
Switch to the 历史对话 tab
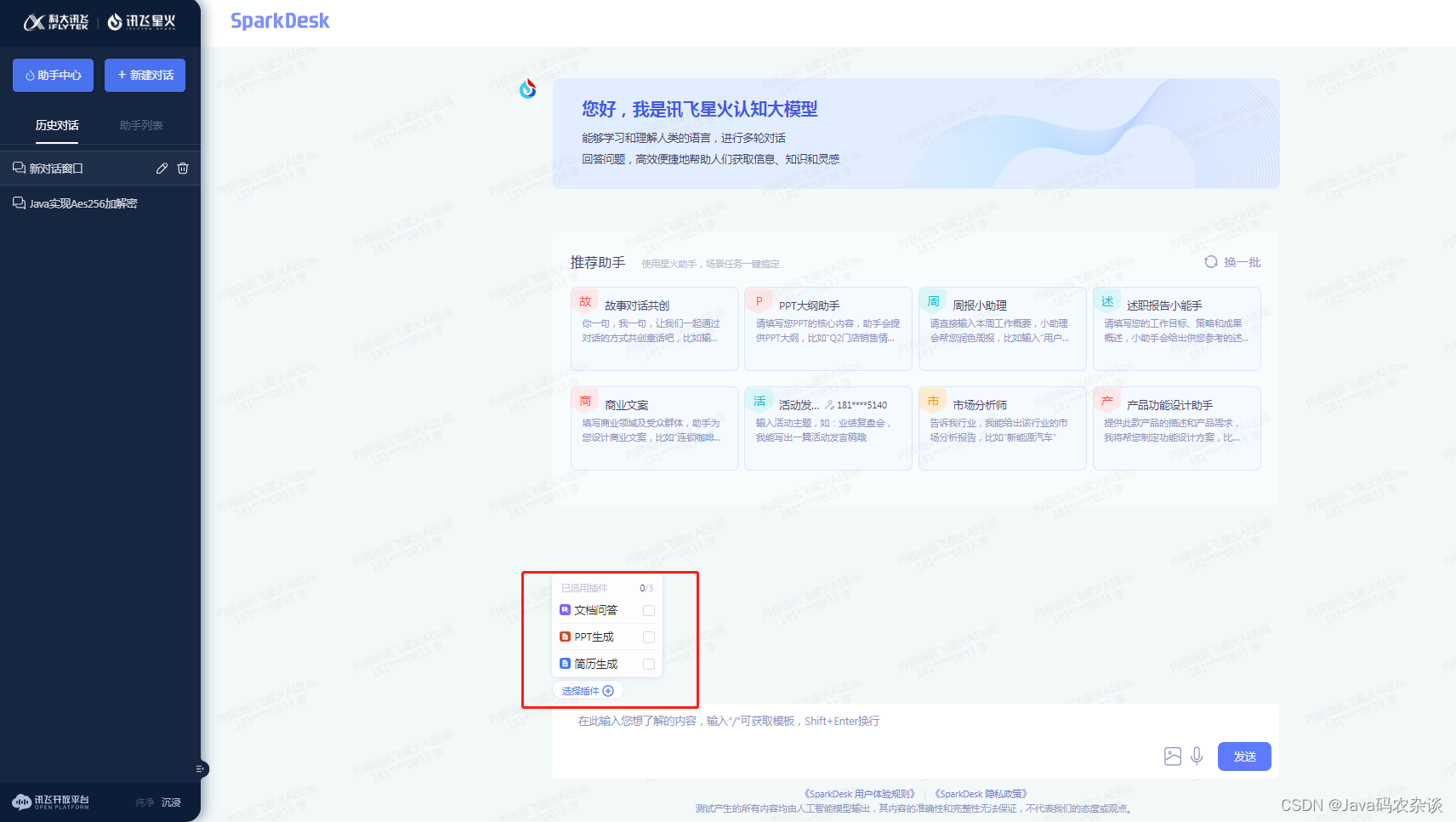click(x=57, y=125)
